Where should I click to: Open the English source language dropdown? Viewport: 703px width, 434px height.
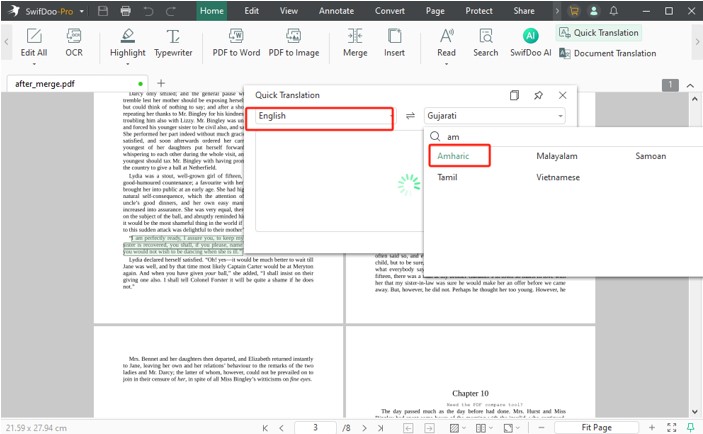coord(325,116)
